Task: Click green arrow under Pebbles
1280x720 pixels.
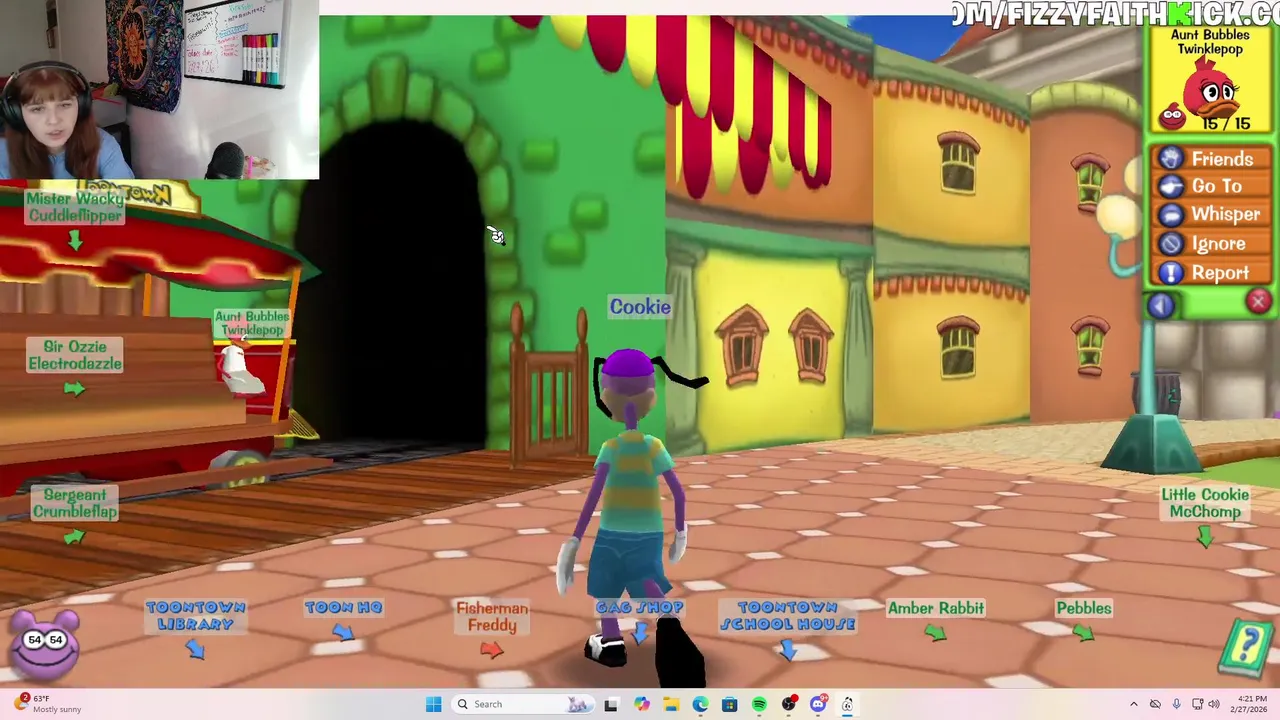Action: pyautogui.click(x=1083, y=633)
